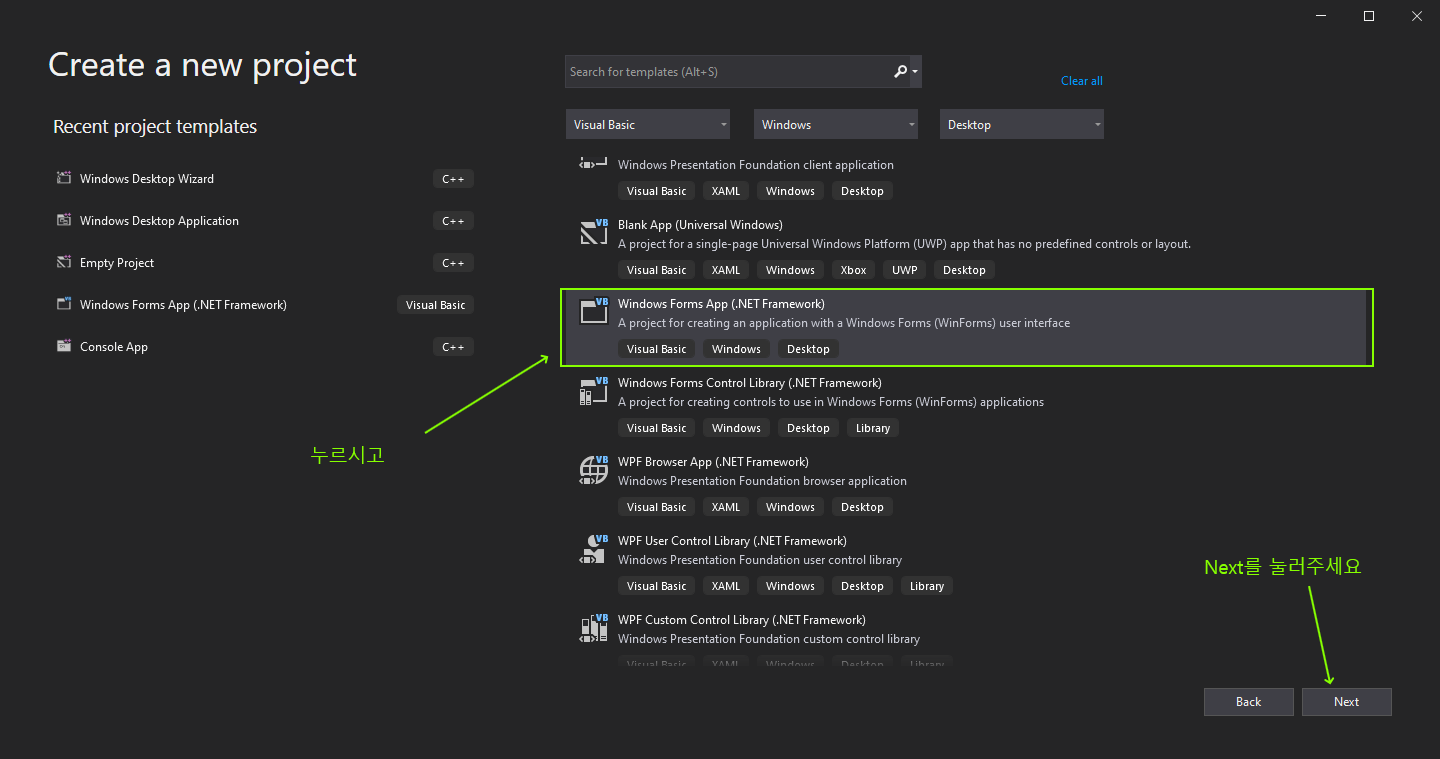1440x759 pixels.
Task: Click the Windows Forms Control Library icon
Action: pos(594,390)
